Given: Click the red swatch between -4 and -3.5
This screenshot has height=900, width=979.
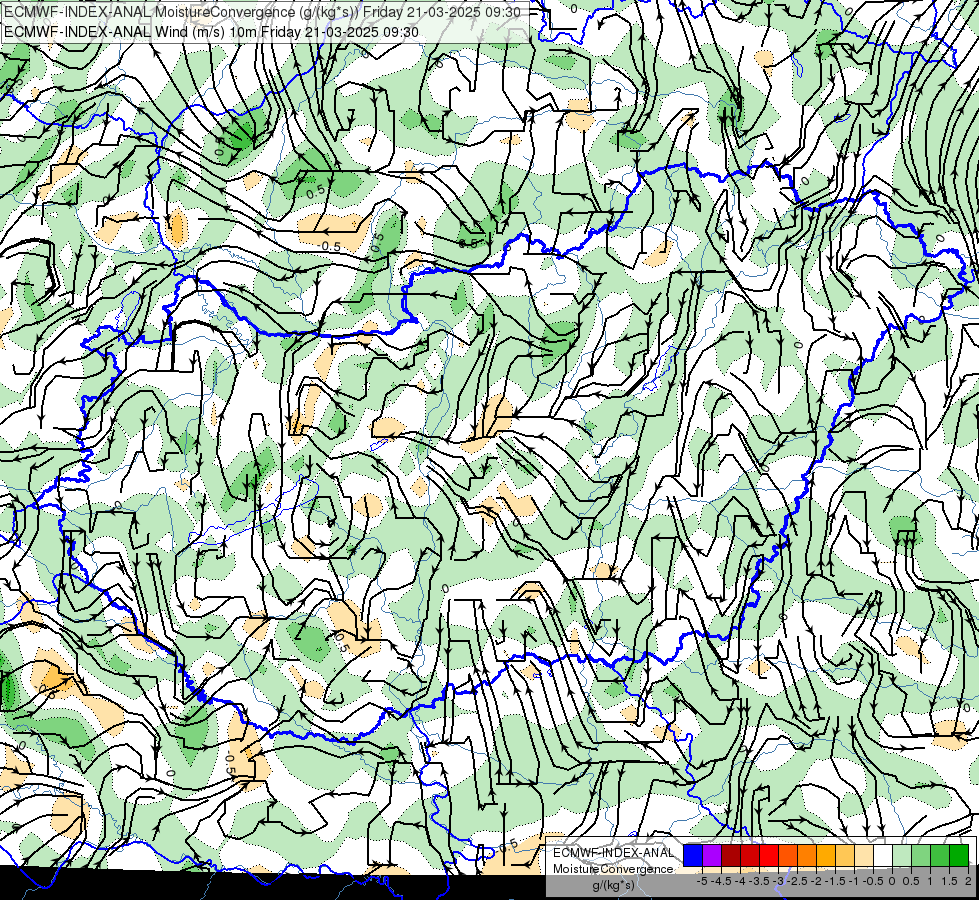Looking at the screenshot, I should pyautogui.click(x=750, y=856).
